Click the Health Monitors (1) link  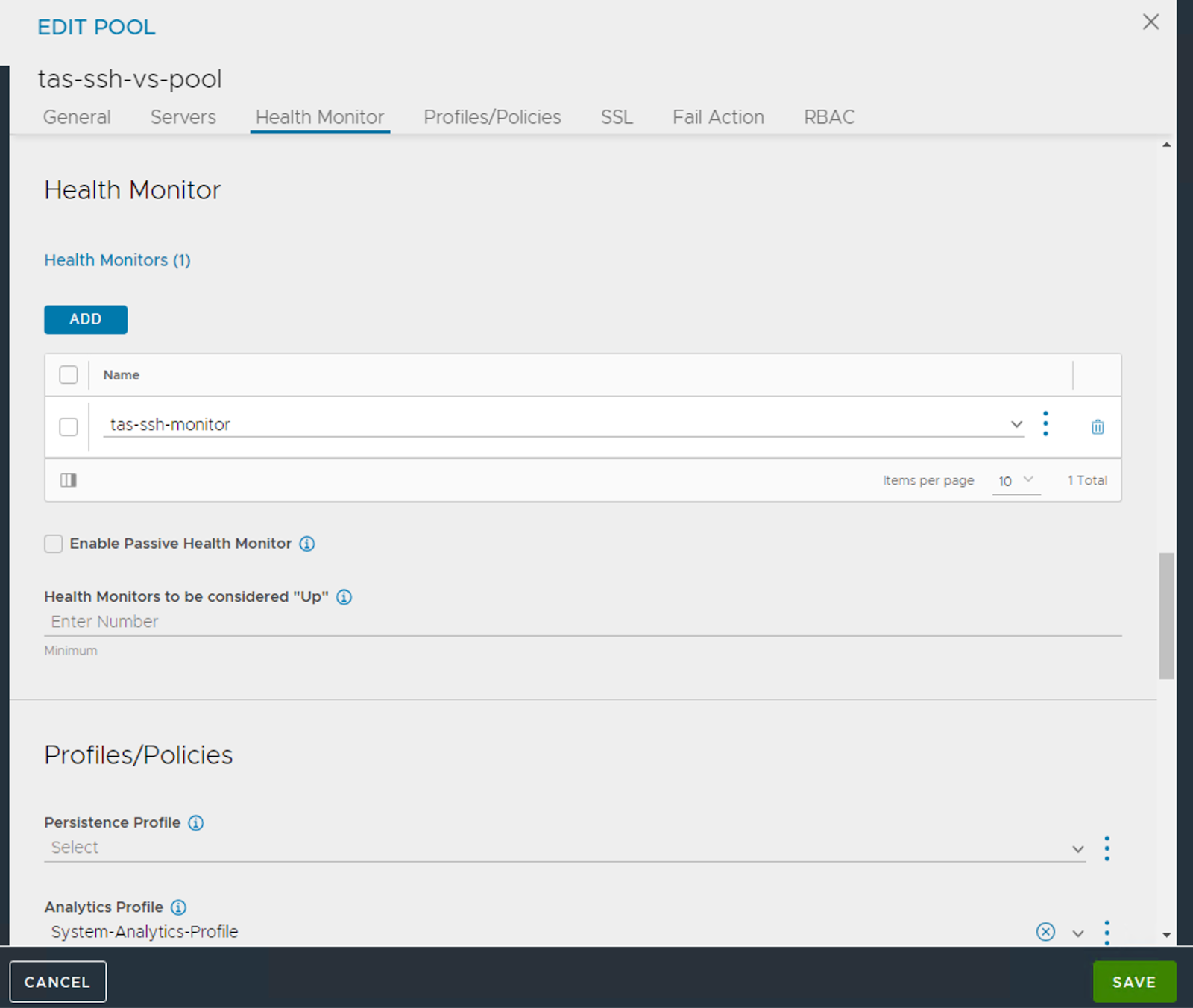pyautogui.click(x=117, y=260)
